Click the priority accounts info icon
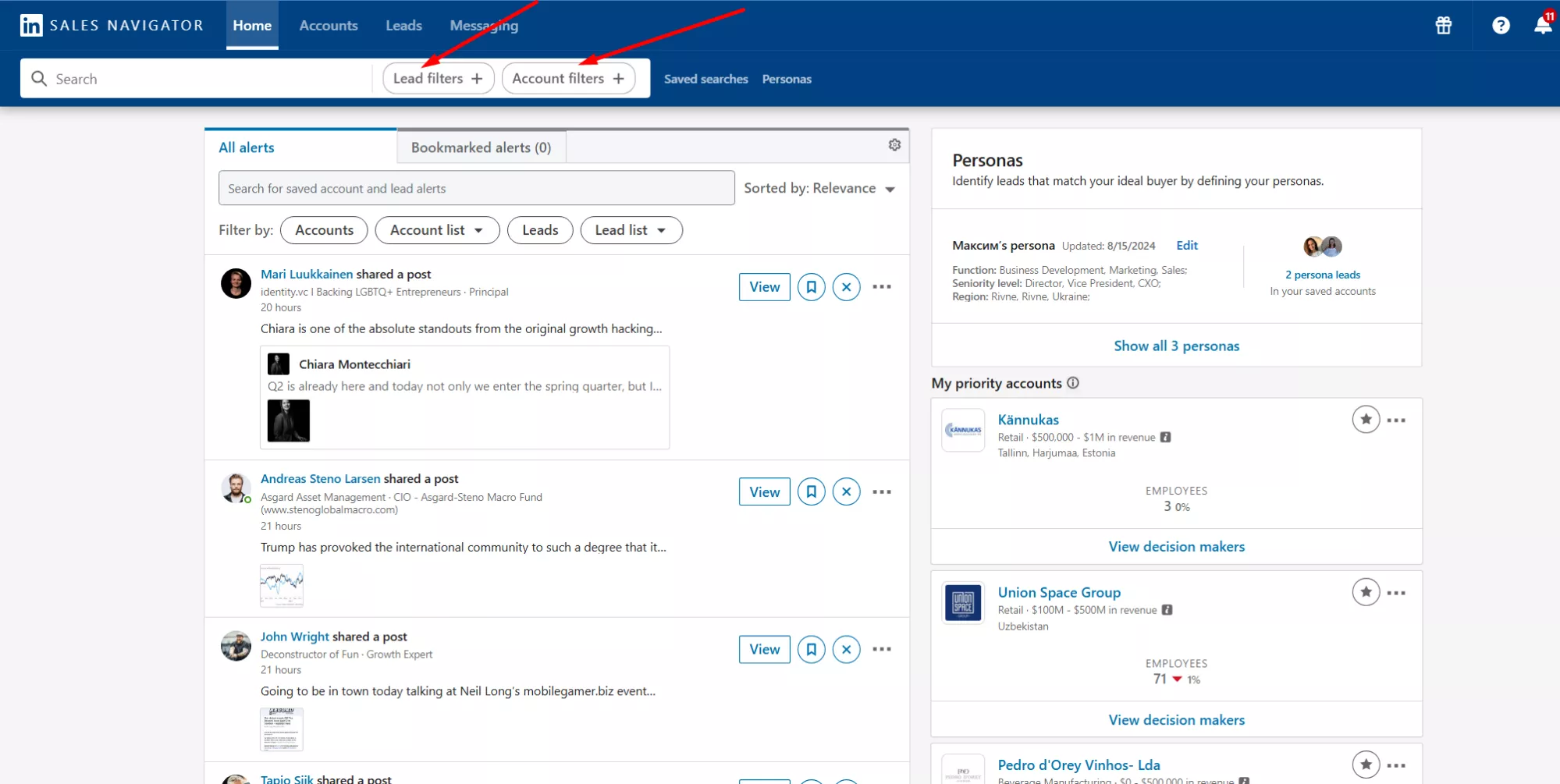 click(1073, 383)
